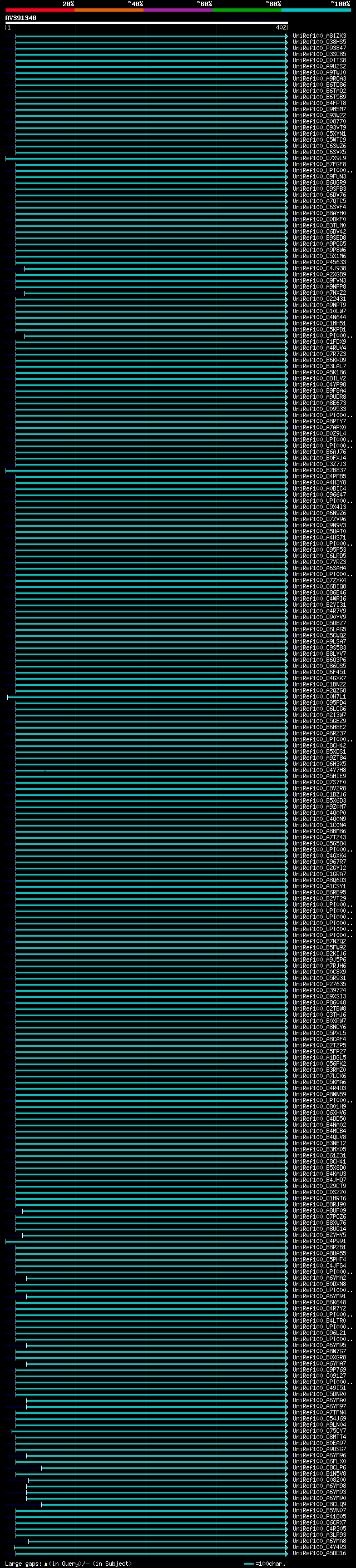Select hit UniRef100_Q3SC85
Viewport: 356px width, 1568px height.
(x=319, y=54)
